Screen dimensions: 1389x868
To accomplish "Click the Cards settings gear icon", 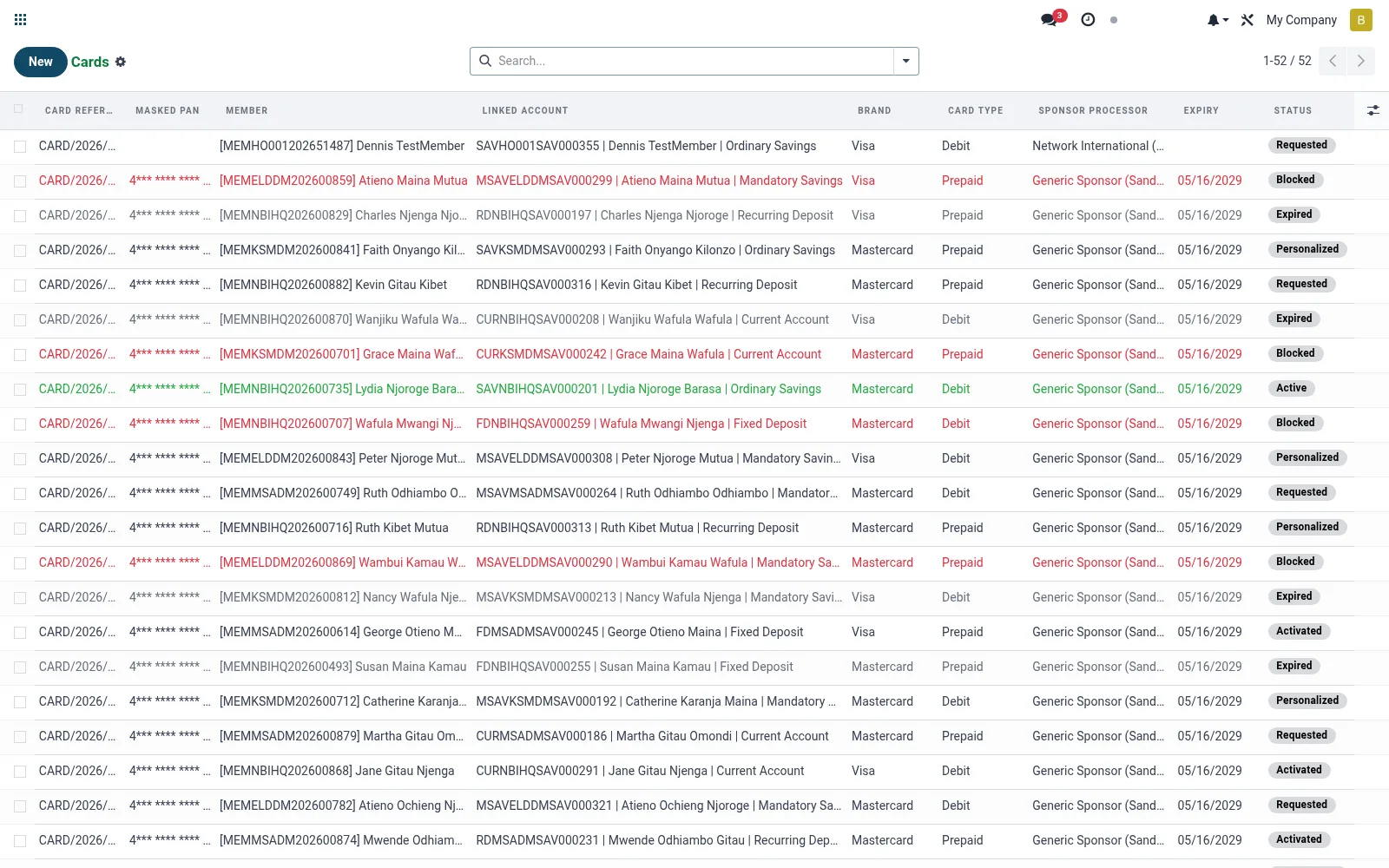I will [x=121, y=62].
